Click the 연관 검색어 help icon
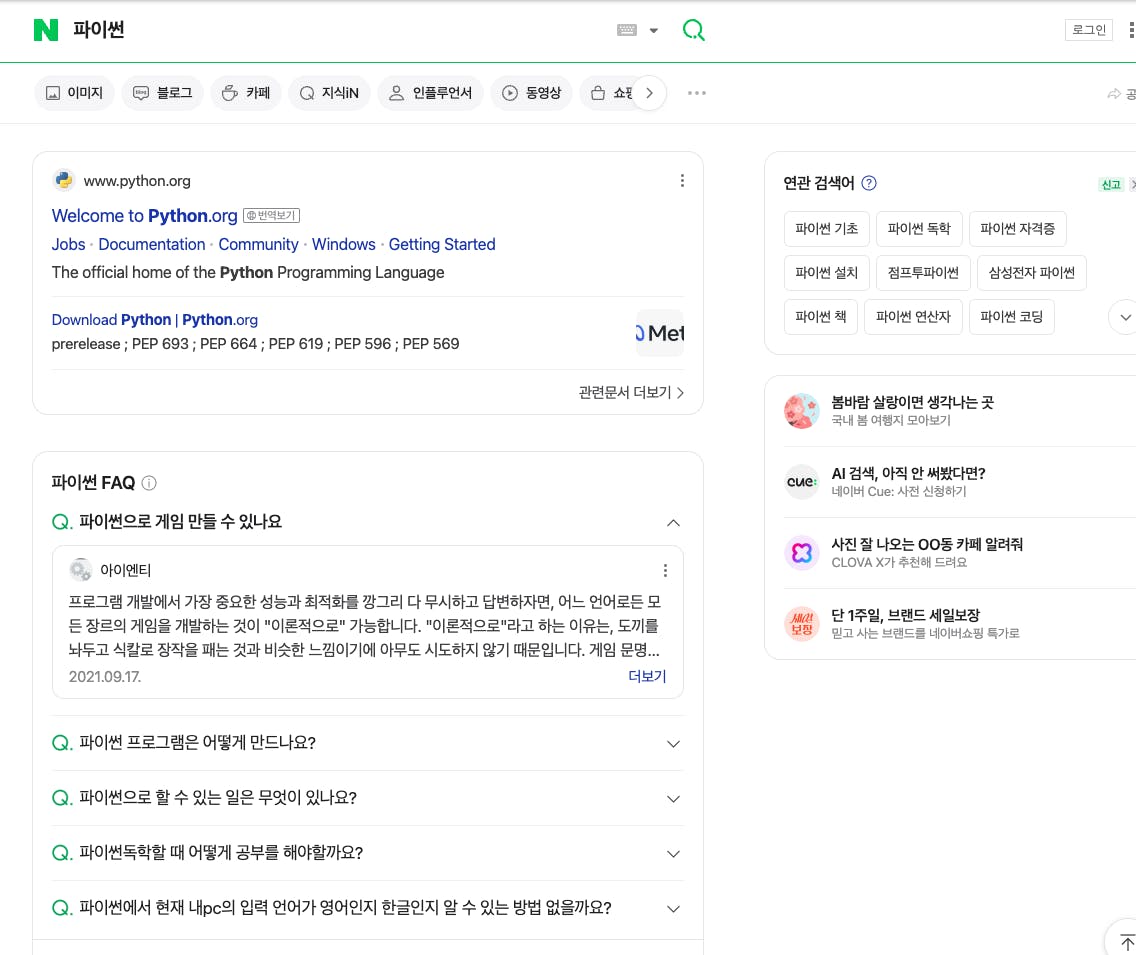This screenshot has width=1136, height=955. pyautogui.click(x=869, y=183)
